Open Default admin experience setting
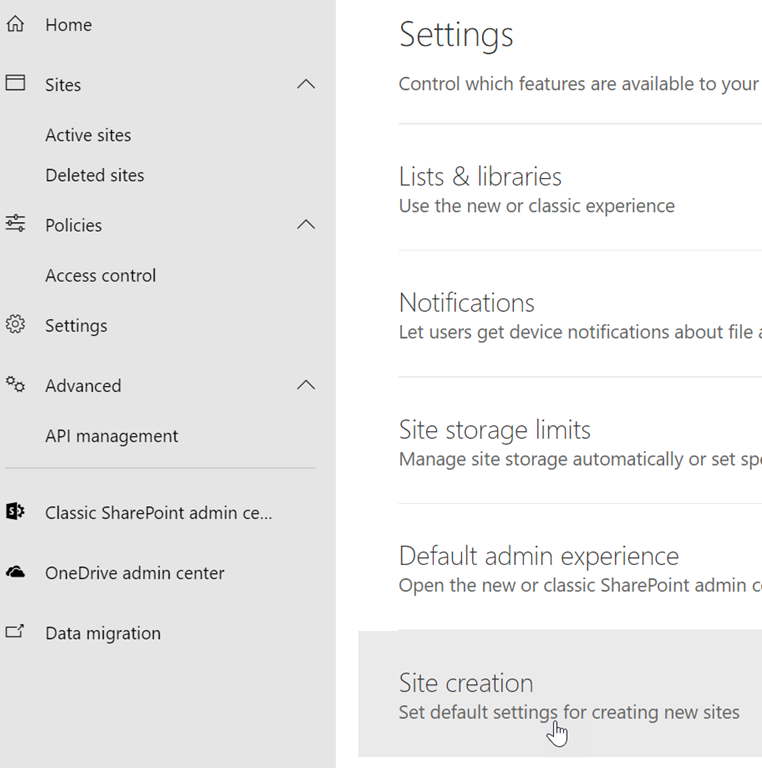 (538, 557)
